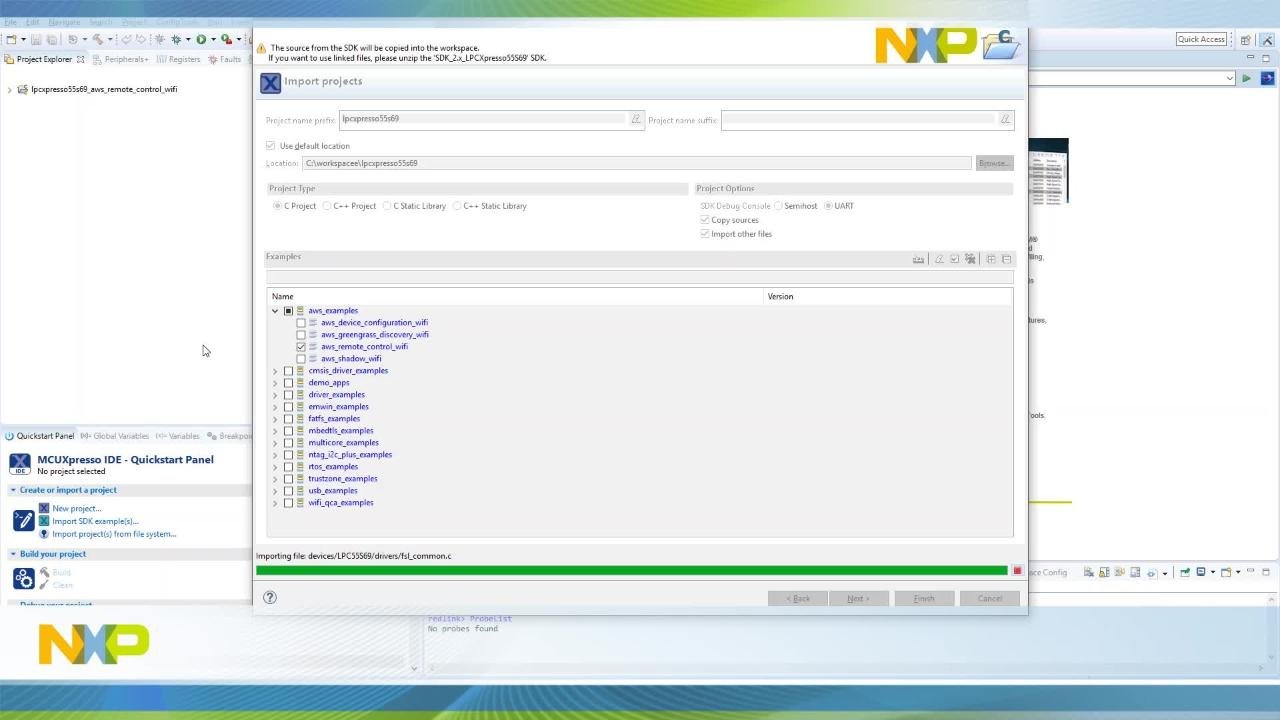This screenshot has width=1280, height=720.
Task: Click the collapse all icon in Examples
Action: coord(1007,259)
